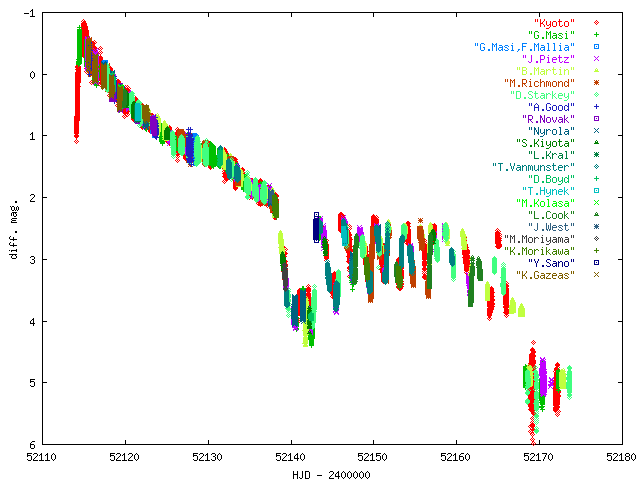Image resolution: width=640 pixels, height=480 pixels.
Task: Click the "J.Pietz" legend label
Action: [x=549, y=59]
